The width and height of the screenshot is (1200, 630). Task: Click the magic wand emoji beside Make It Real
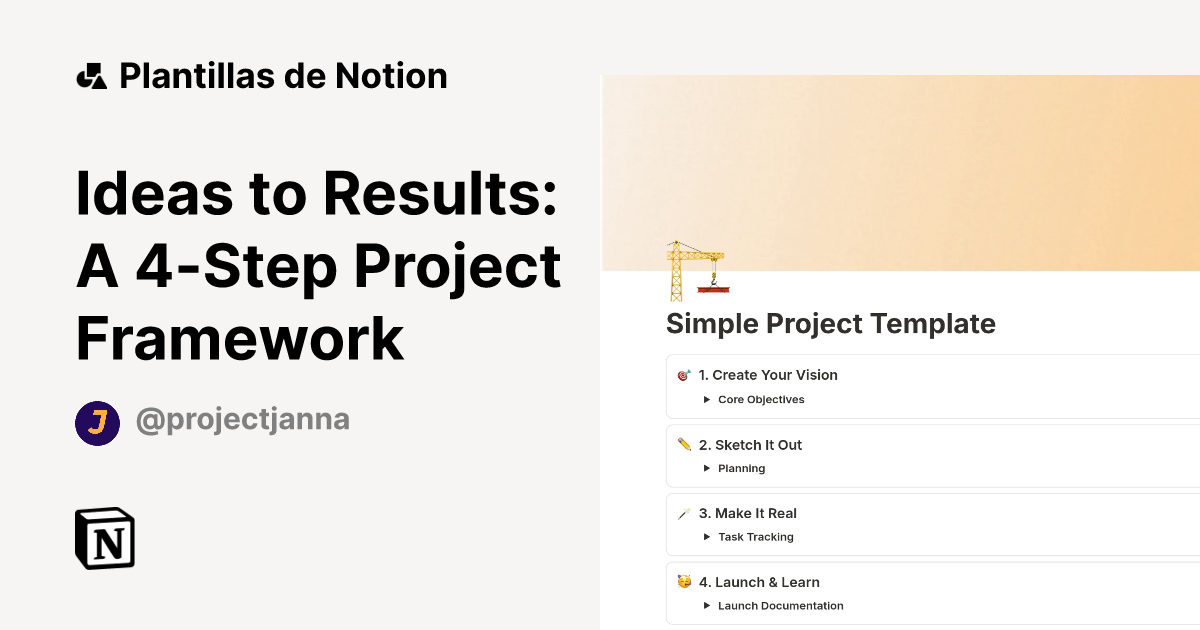coord(683,513)
